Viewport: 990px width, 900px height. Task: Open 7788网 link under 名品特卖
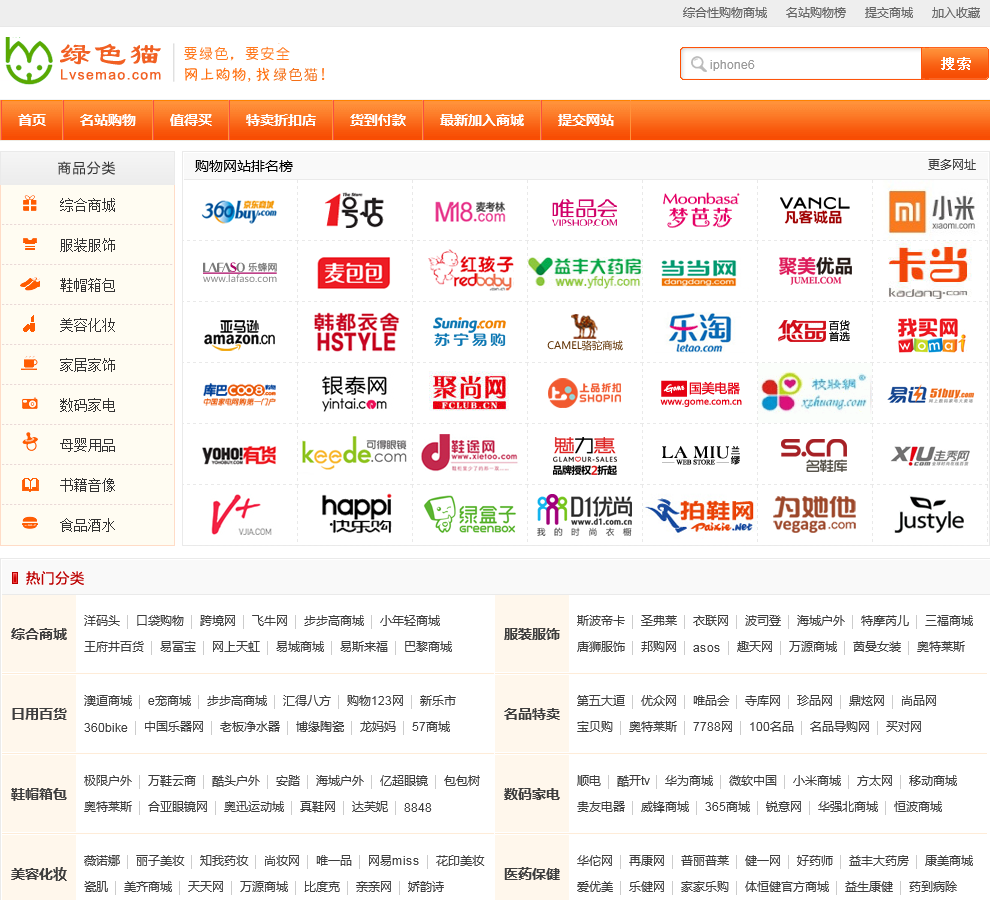pyautogui.click(x=712, y=727)
